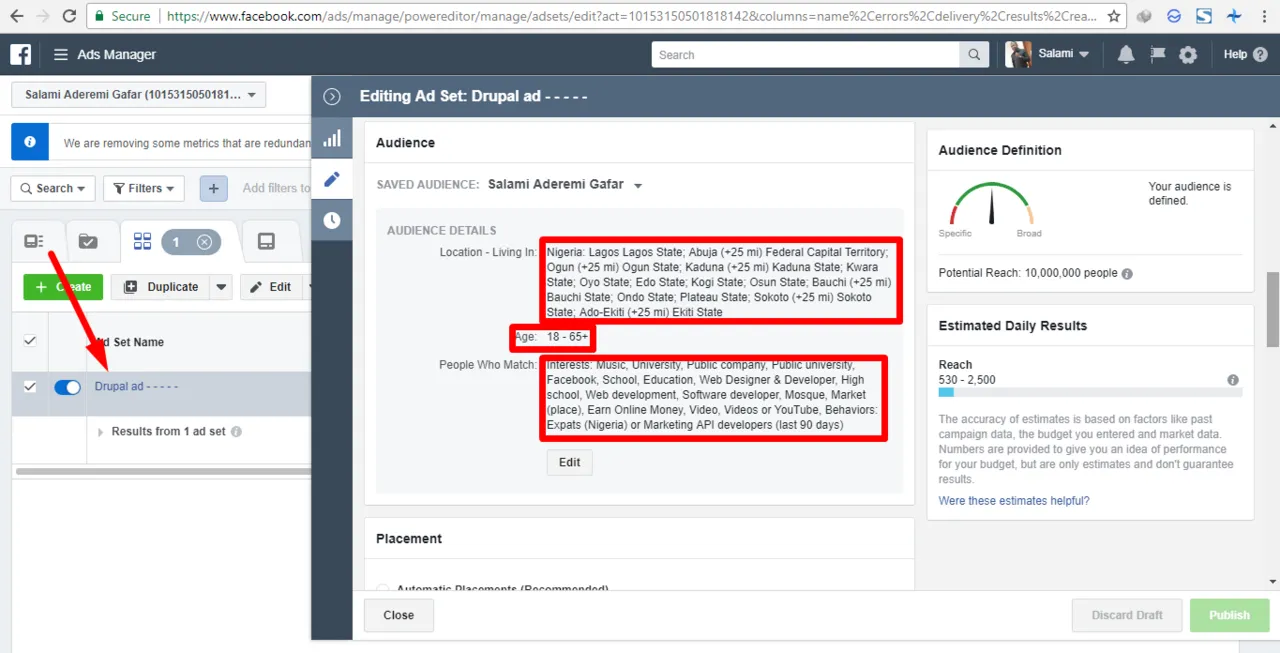The height and width of the screenshot is (653, 1280).
Task: Switch to the Ads tab
Action: point(266,241)
